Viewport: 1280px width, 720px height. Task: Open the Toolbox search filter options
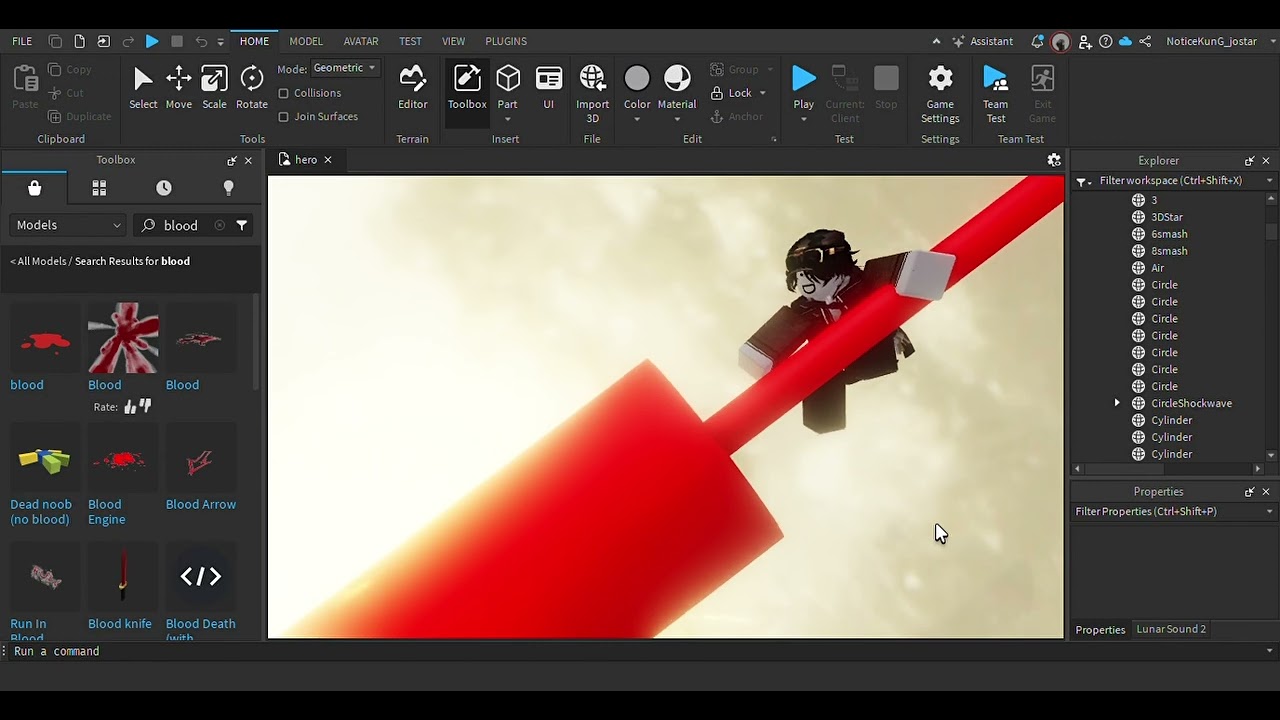[242, 225]
